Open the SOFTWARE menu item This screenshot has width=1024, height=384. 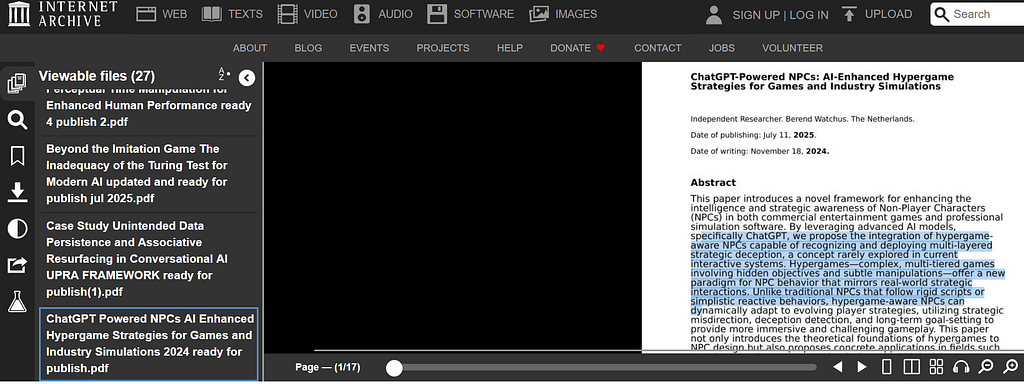coord(484,14)
